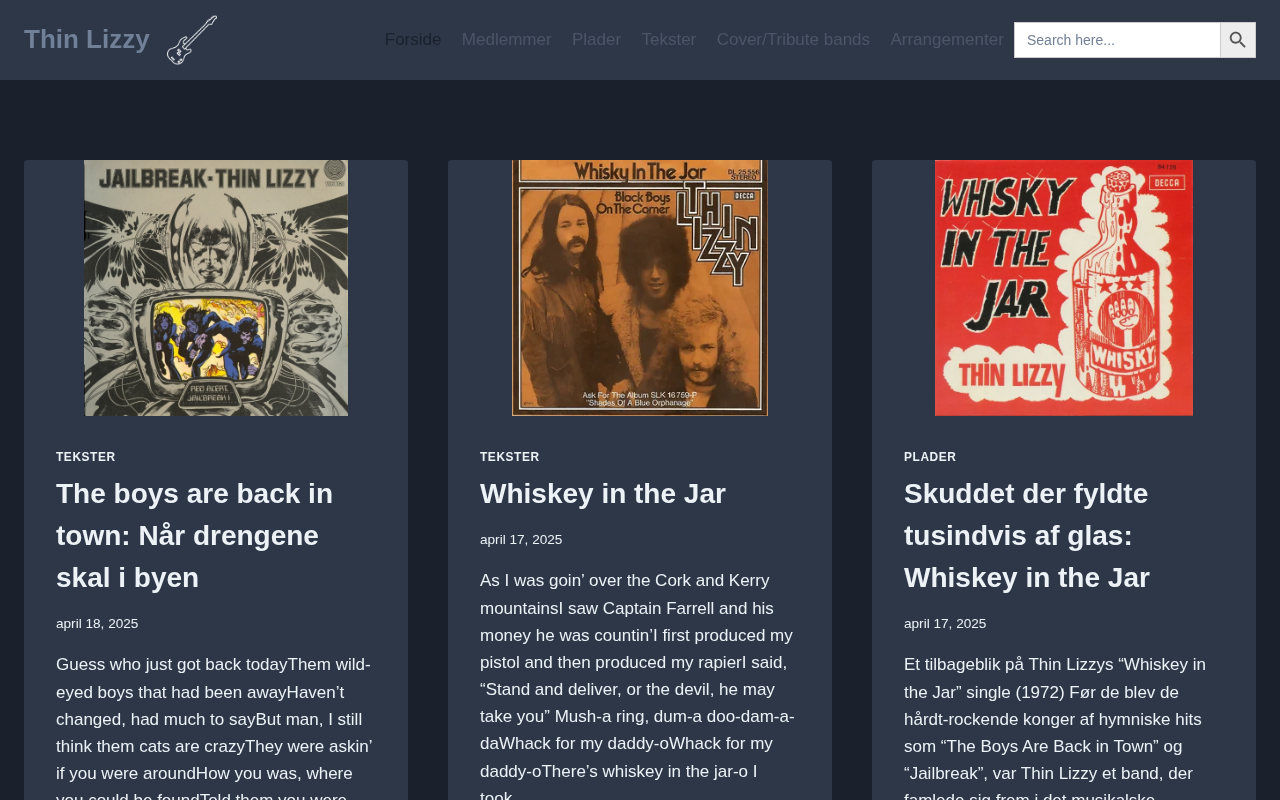Open the Thin Lizzy site title
This screenshot has height=800, width=1280.
coord(87,39)
